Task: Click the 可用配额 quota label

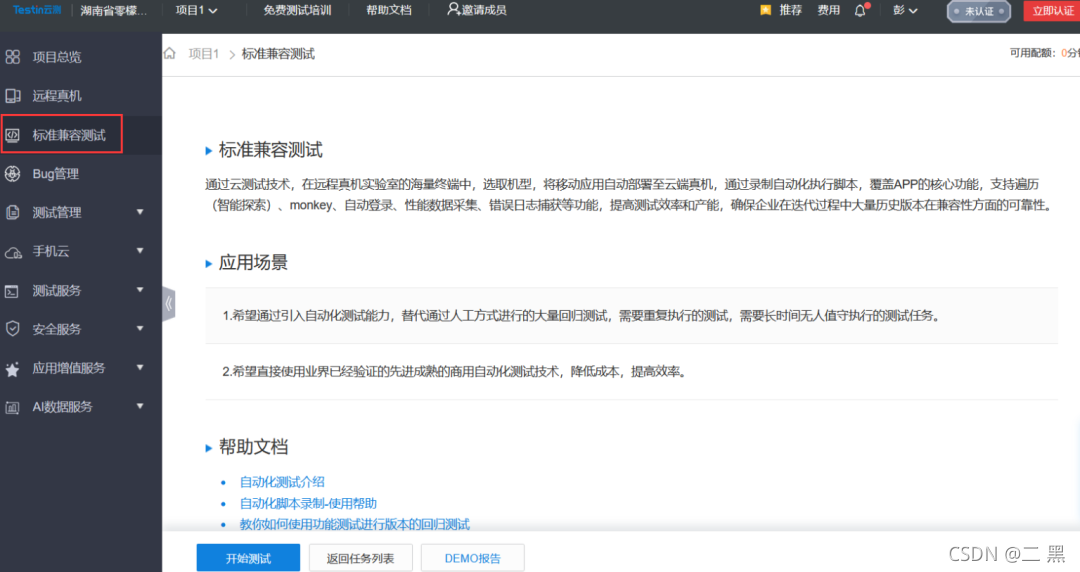Action: [x=1032, y=53]
